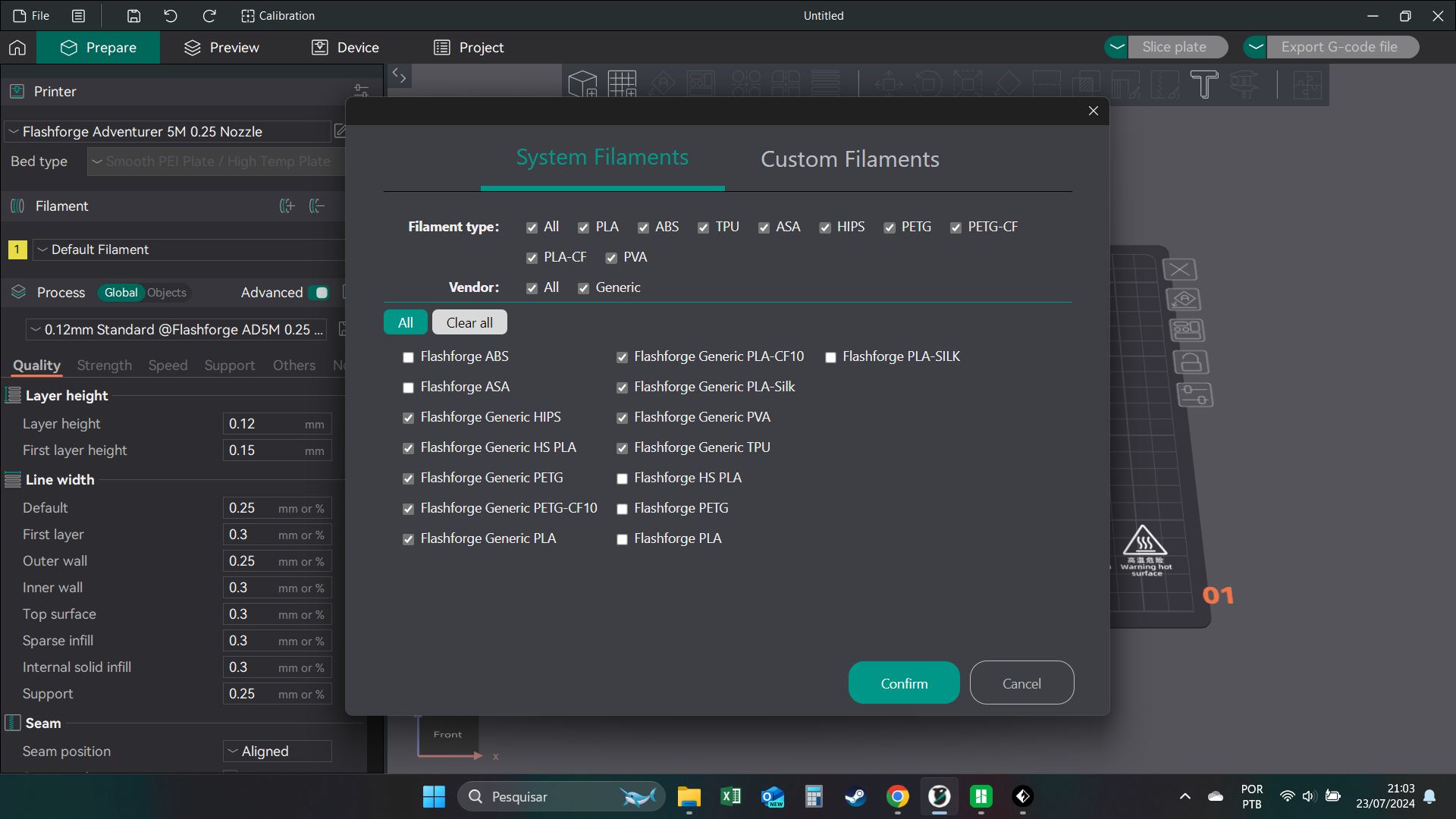
Task: Check the Flashforge ABS filament
Action: tap(408, 357)
